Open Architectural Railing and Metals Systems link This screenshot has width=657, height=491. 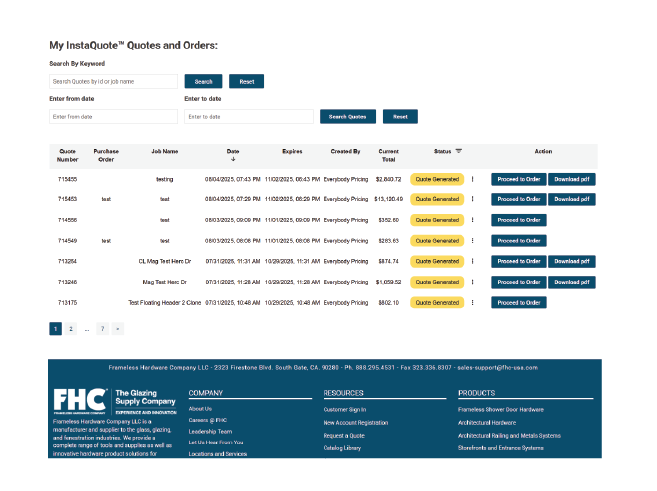pyautogui.click(x=509, y=436)
